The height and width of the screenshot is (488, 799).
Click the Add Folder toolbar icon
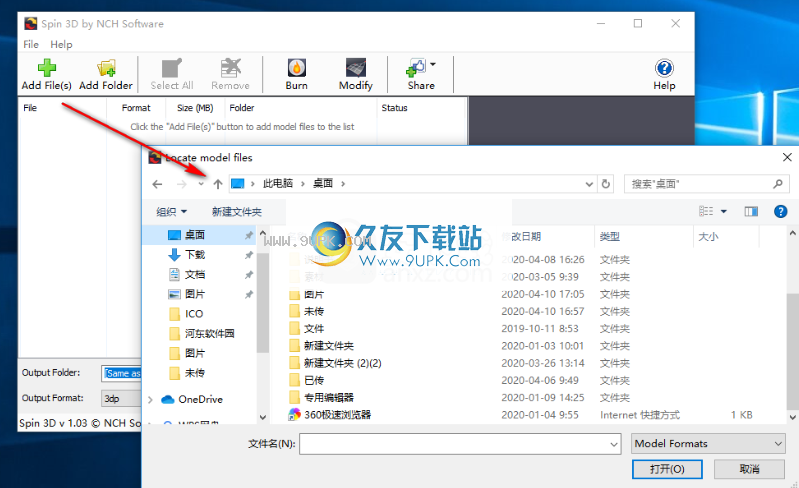pyautogui.click(x=106, y=68)
